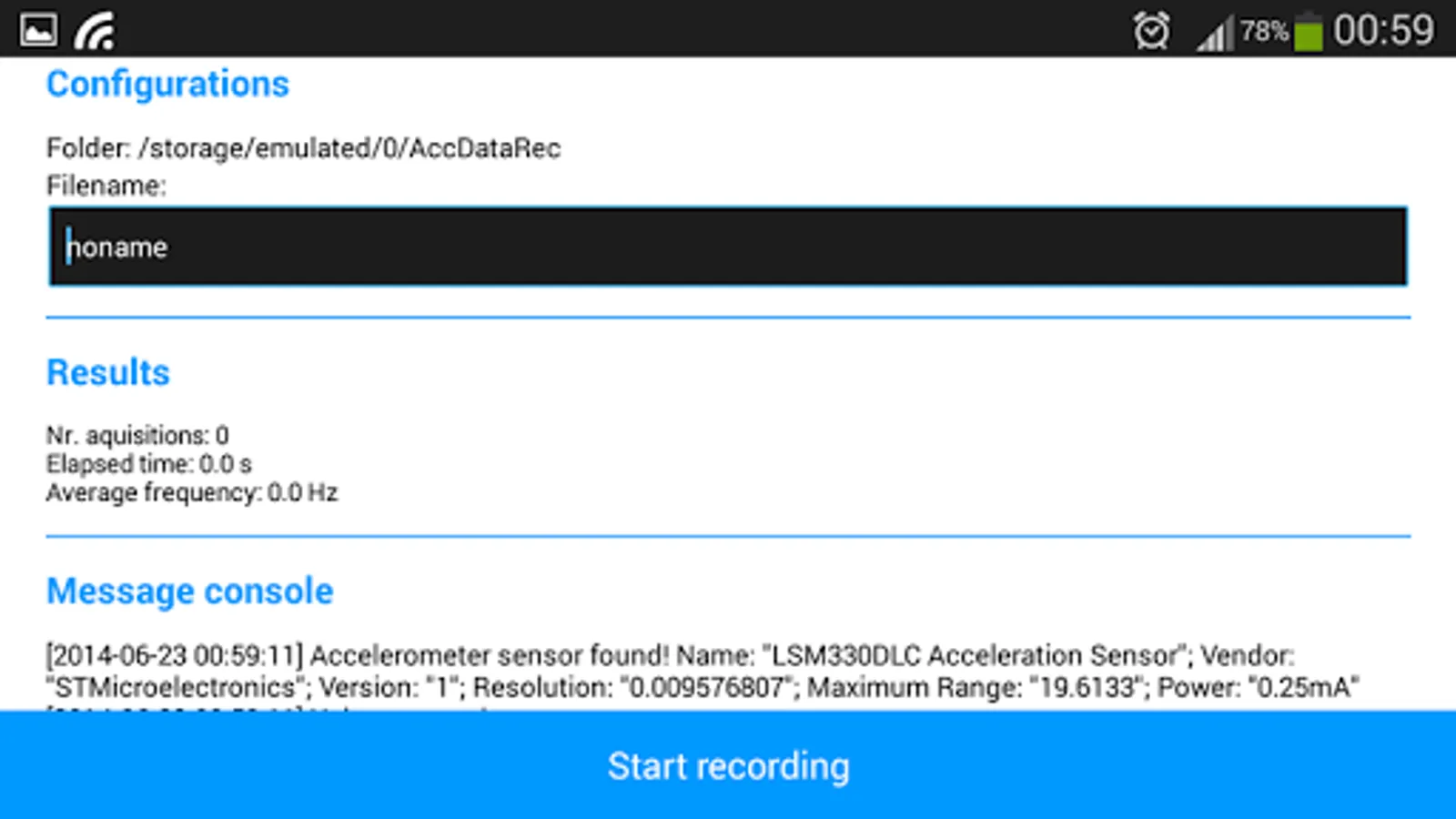This screenshot has width=1456, height=819.
Task: Tap the Filename label
Action: [106, 186]
